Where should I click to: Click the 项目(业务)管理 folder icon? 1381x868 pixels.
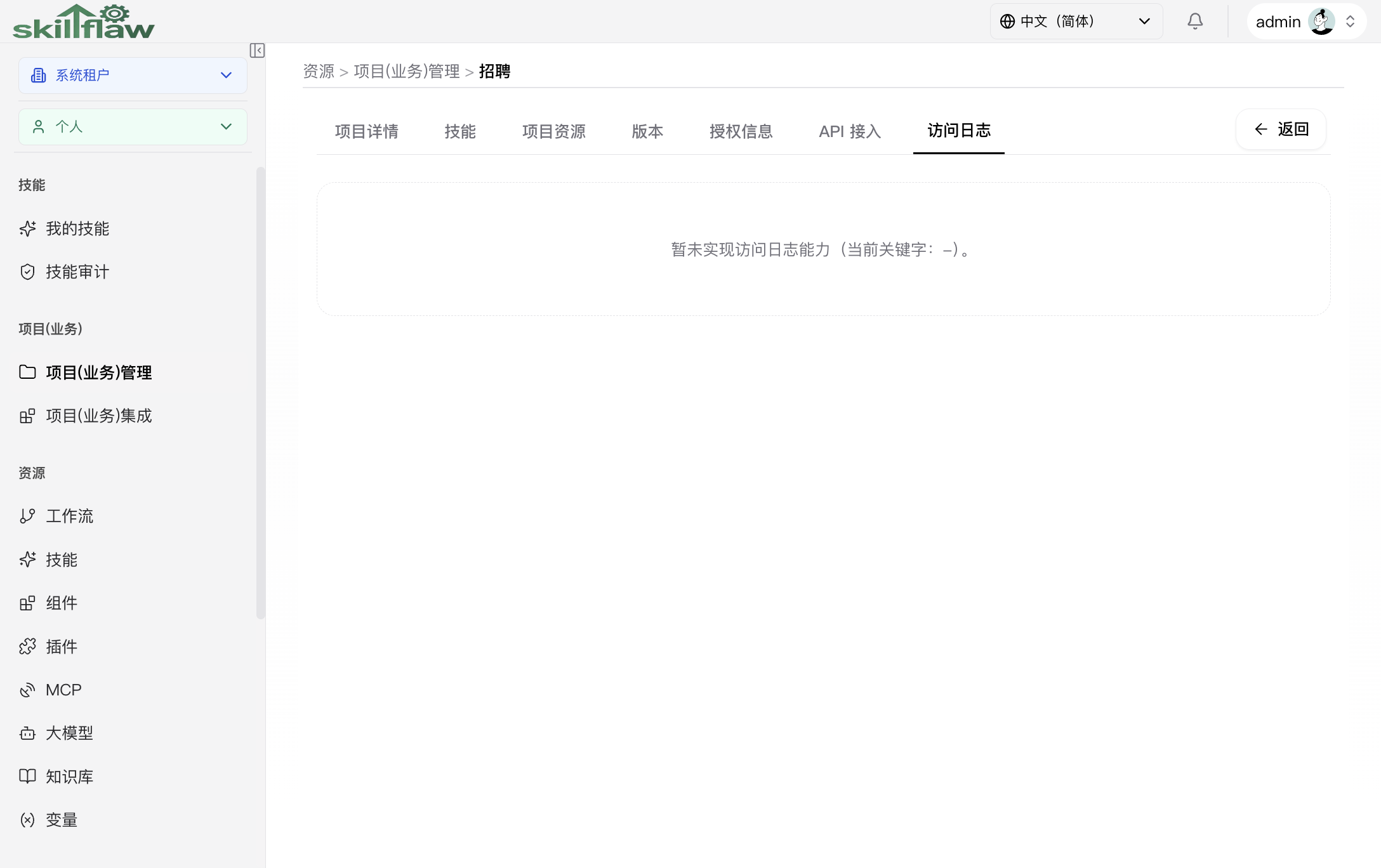coord(27,372)
